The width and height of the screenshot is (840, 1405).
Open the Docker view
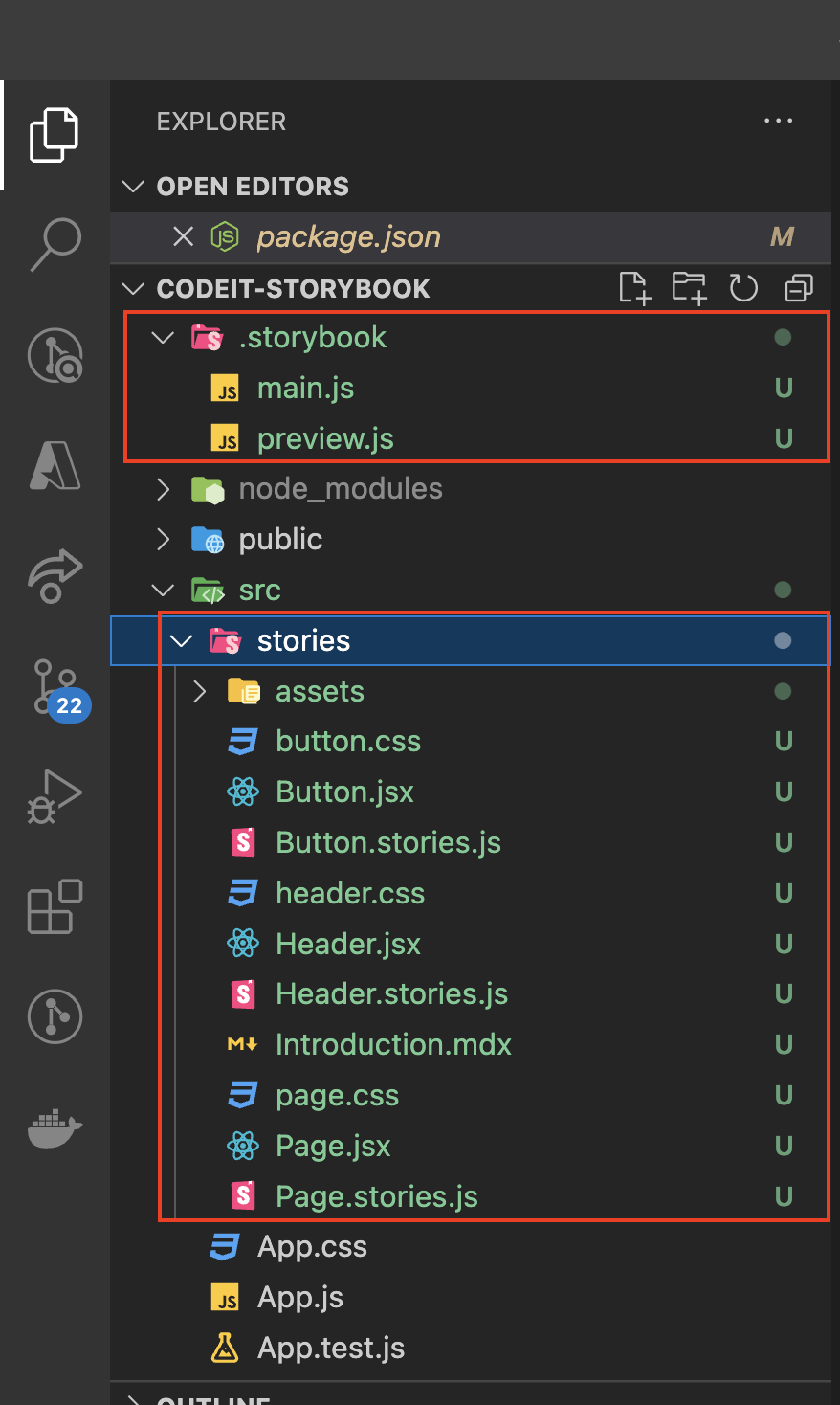[55, 1127]
